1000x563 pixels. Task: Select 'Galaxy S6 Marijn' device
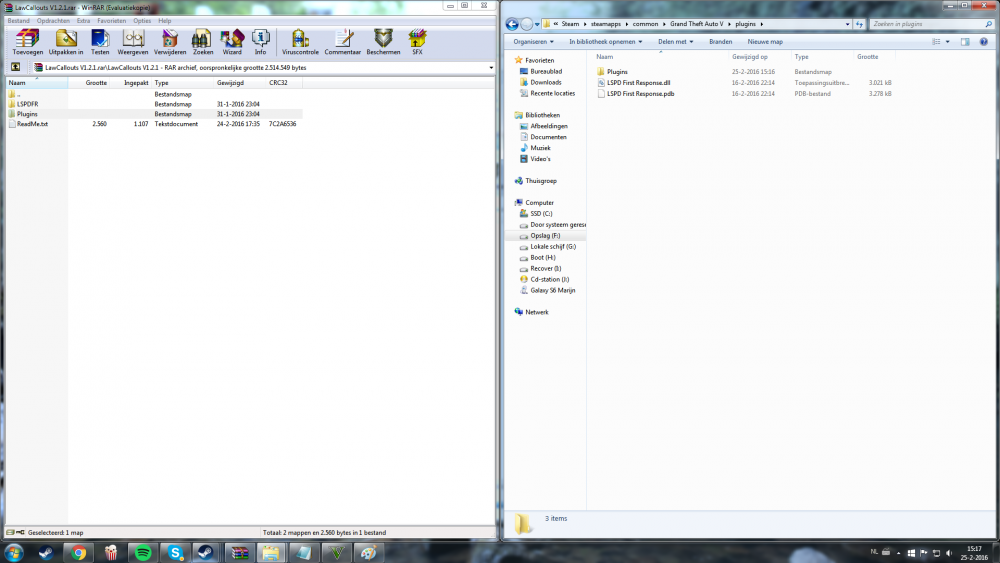(x=552, y=290)
